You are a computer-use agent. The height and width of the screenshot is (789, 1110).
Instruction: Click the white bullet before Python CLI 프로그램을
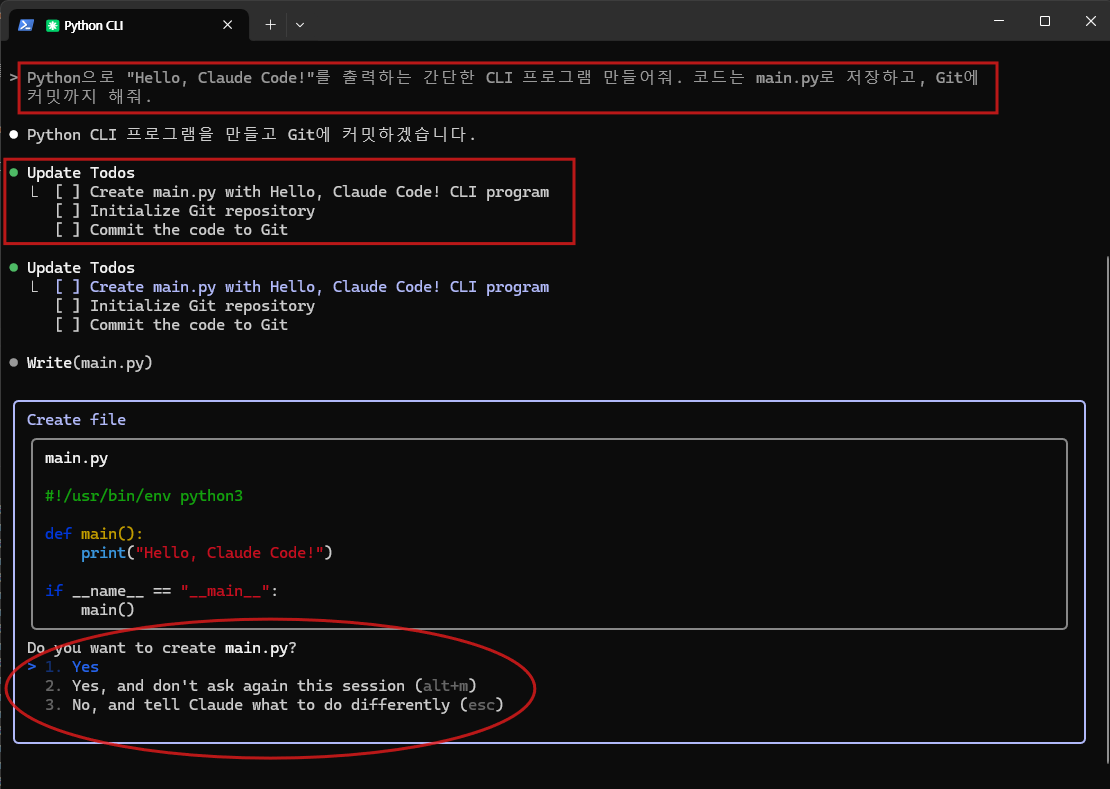[x=14, y=134]
